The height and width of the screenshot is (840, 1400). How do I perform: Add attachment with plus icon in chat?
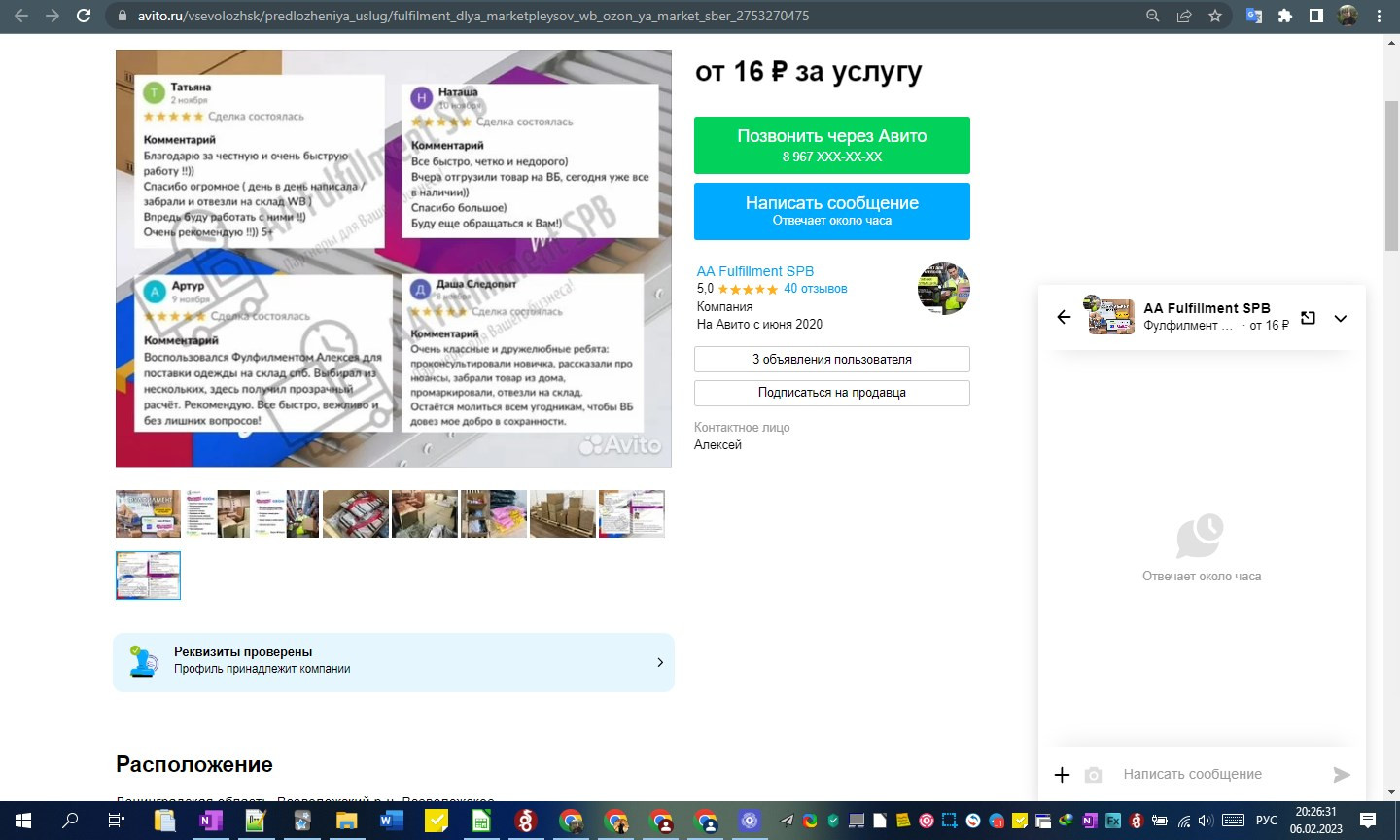[x=1062, y=775]
